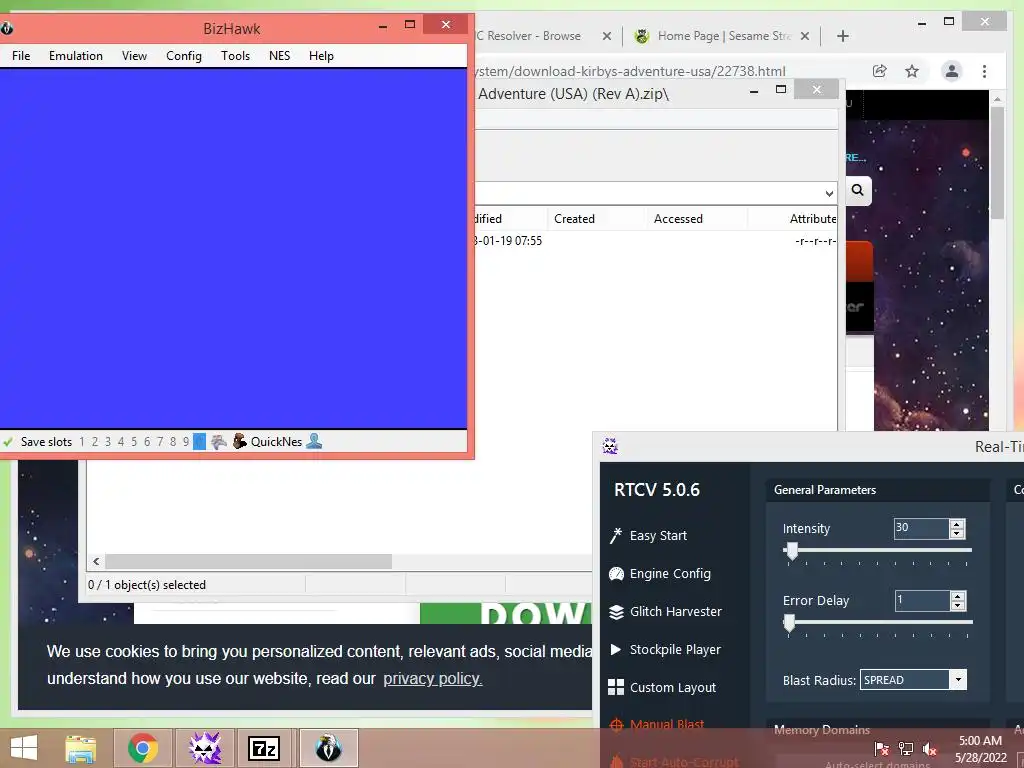The height and width of the screenshot is (768, 1024).
Task: Sort by Accessed column in 7-Zip
Action: pyautogui.click(x=678, y=219)
